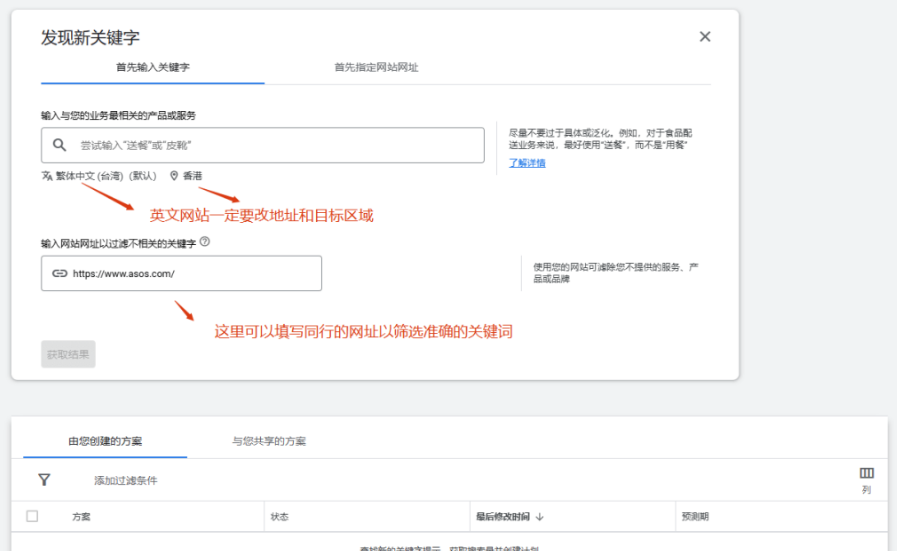The height and width of the screenshot is (551, 897).
Task: Click the language translate icon
Action: click(x=46, y=176)
